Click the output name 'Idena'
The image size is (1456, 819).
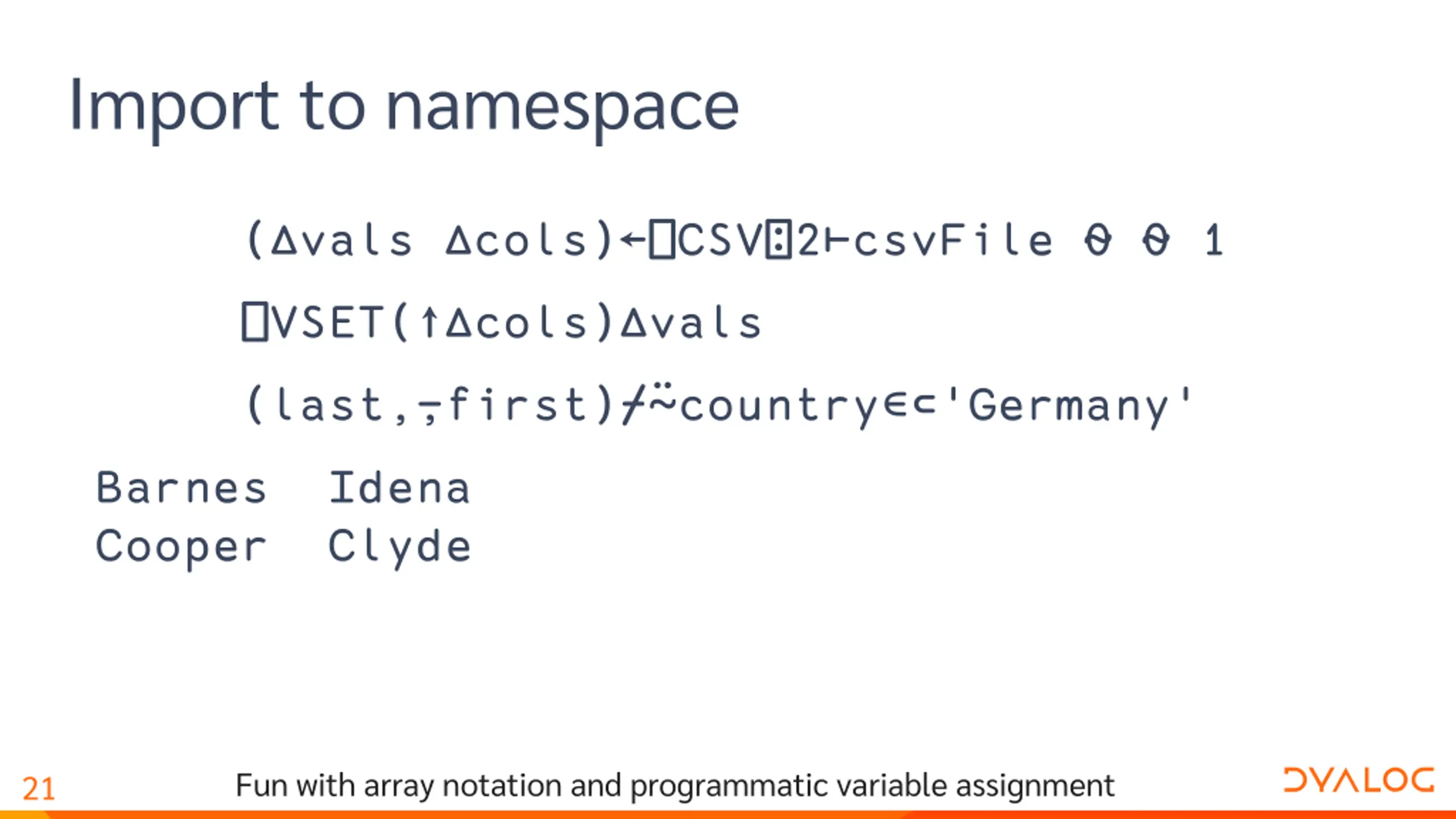click(400, 488)
